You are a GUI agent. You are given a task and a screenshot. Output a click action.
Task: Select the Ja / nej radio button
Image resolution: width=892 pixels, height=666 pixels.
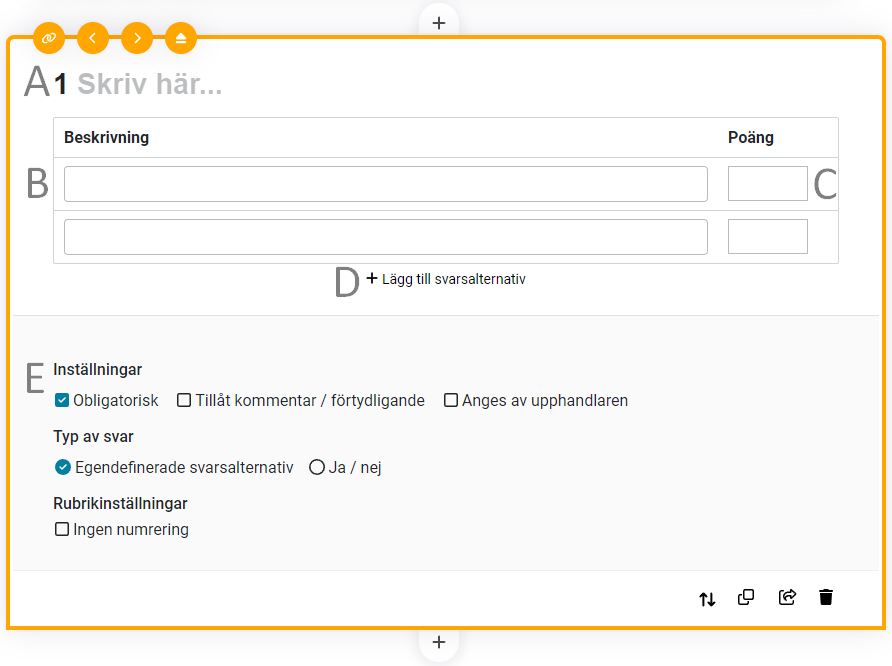(x=317, y=467)
